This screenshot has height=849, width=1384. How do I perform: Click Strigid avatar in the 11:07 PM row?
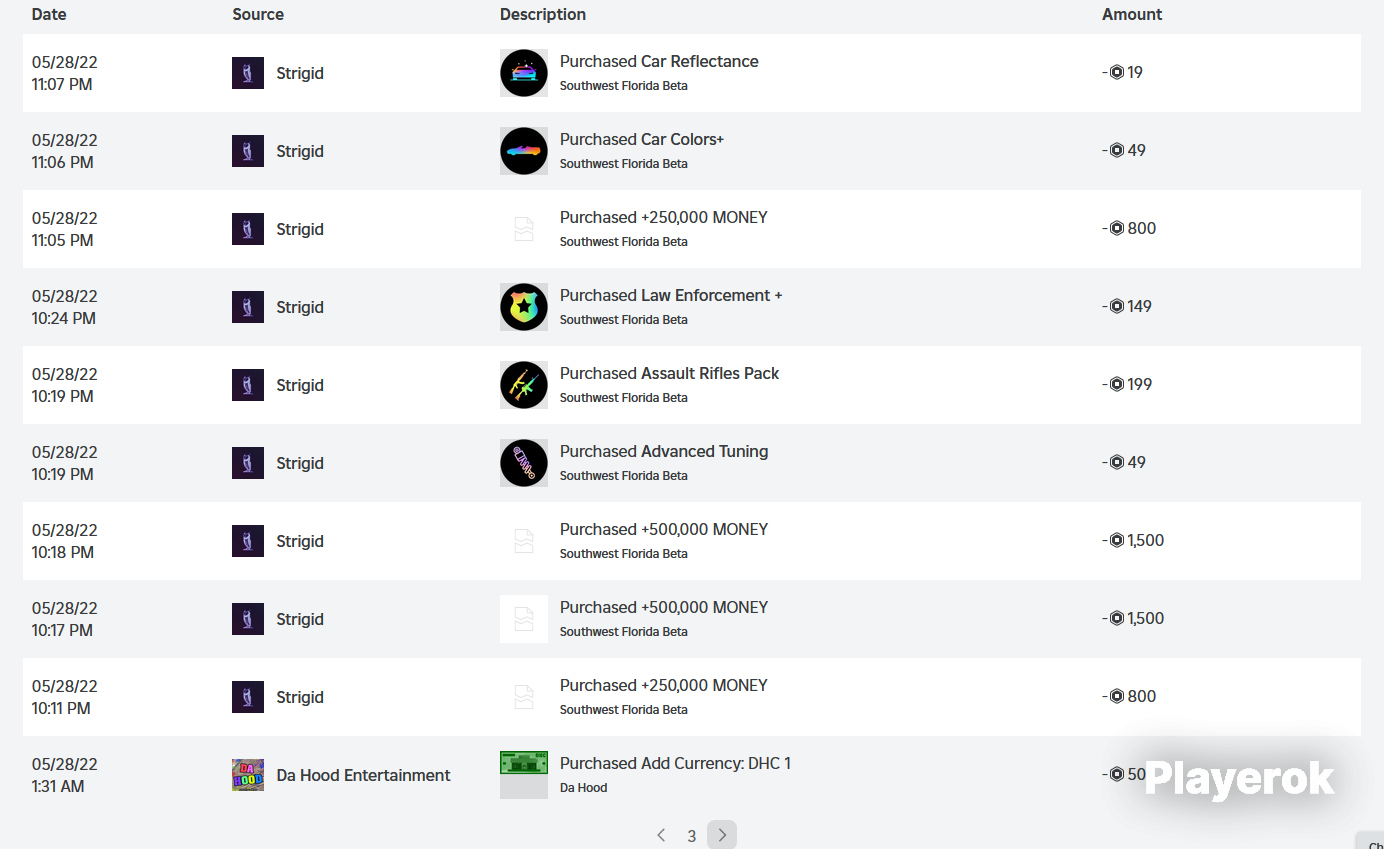click(248, 73)
